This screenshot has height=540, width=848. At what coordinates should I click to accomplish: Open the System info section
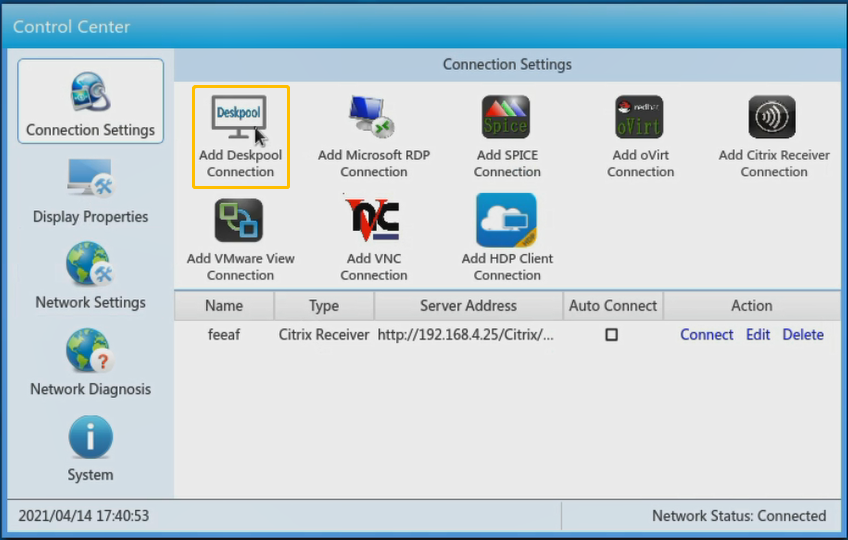coord(90,449)
